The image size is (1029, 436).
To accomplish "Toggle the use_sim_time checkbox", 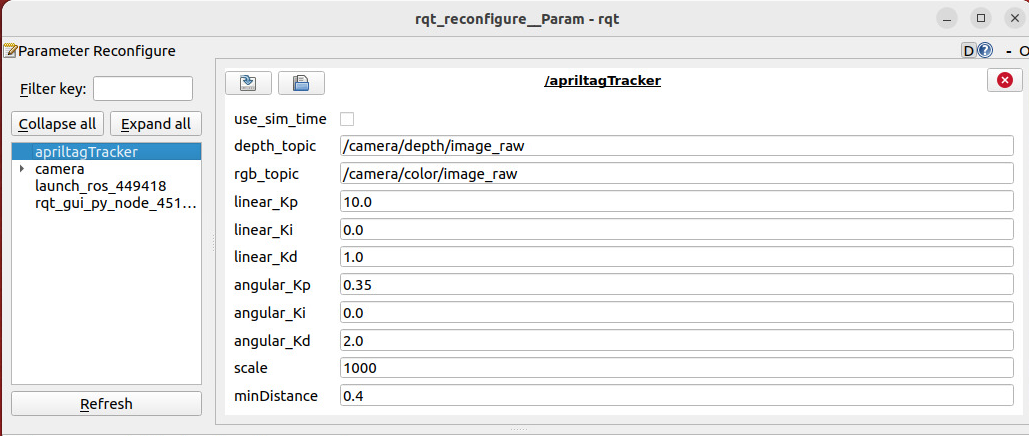I will [x=347, y=119].
